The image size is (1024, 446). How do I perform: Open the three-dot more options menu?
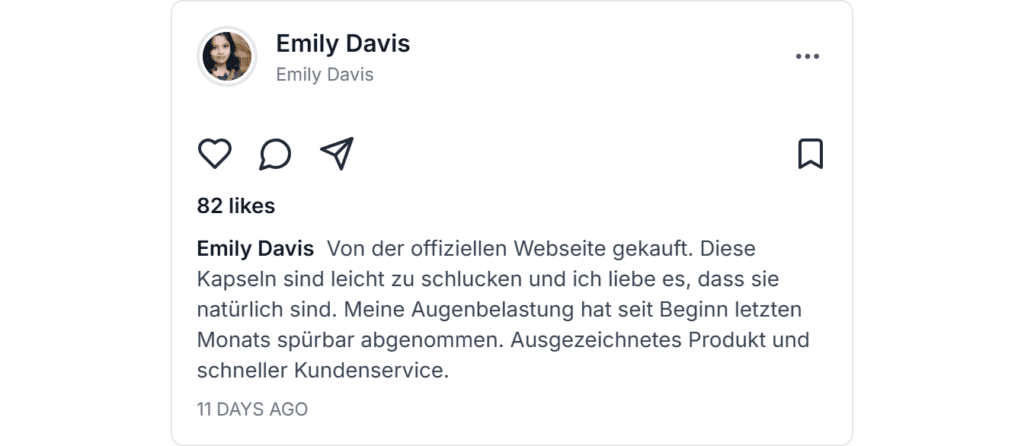coord(807,57)
